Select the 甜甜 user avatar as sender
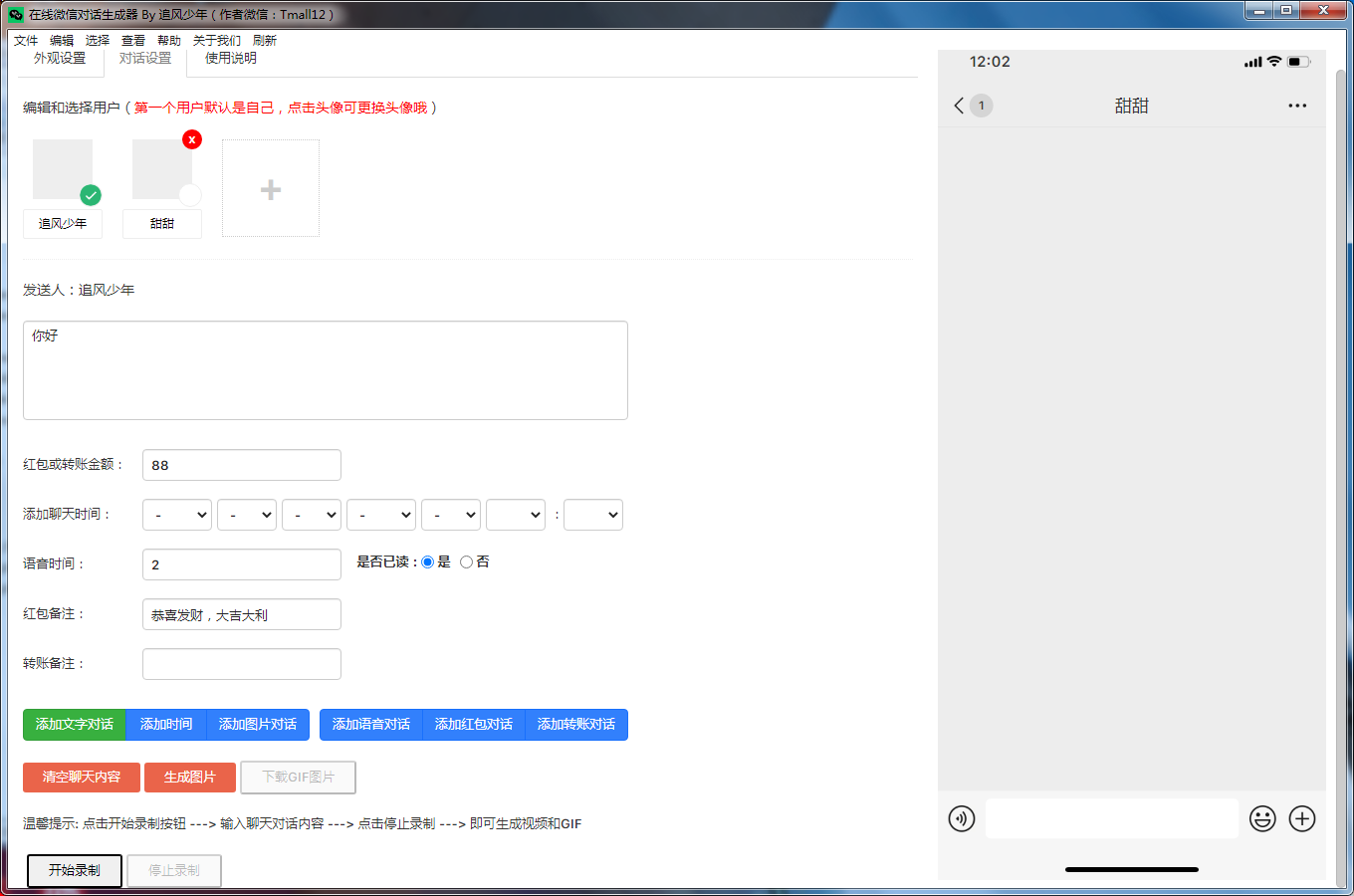Screen dimensions: 1354x896 [x=161, y=169]
